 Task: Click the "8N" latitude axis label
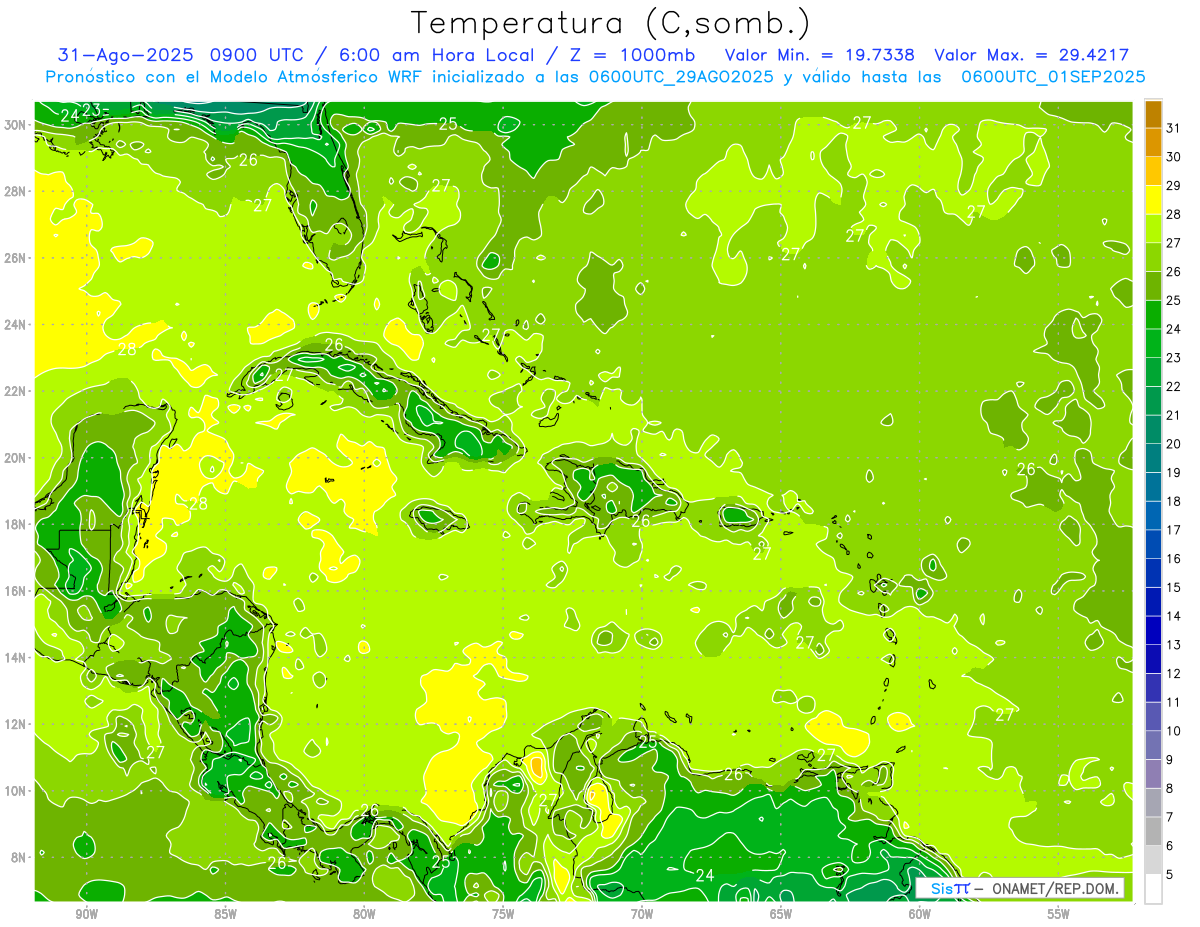(18, 857)
